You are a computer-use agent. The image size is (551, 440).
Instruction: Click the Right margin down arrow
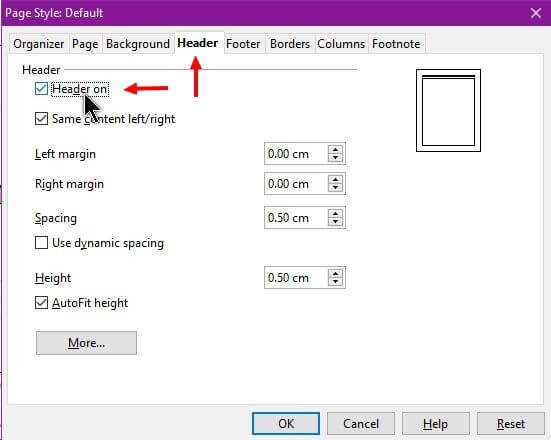pos(335,188)
